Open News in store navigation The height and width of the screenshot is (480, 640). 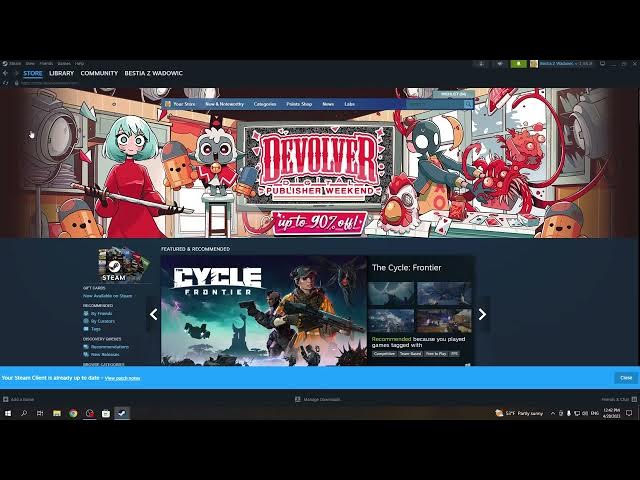328,104
